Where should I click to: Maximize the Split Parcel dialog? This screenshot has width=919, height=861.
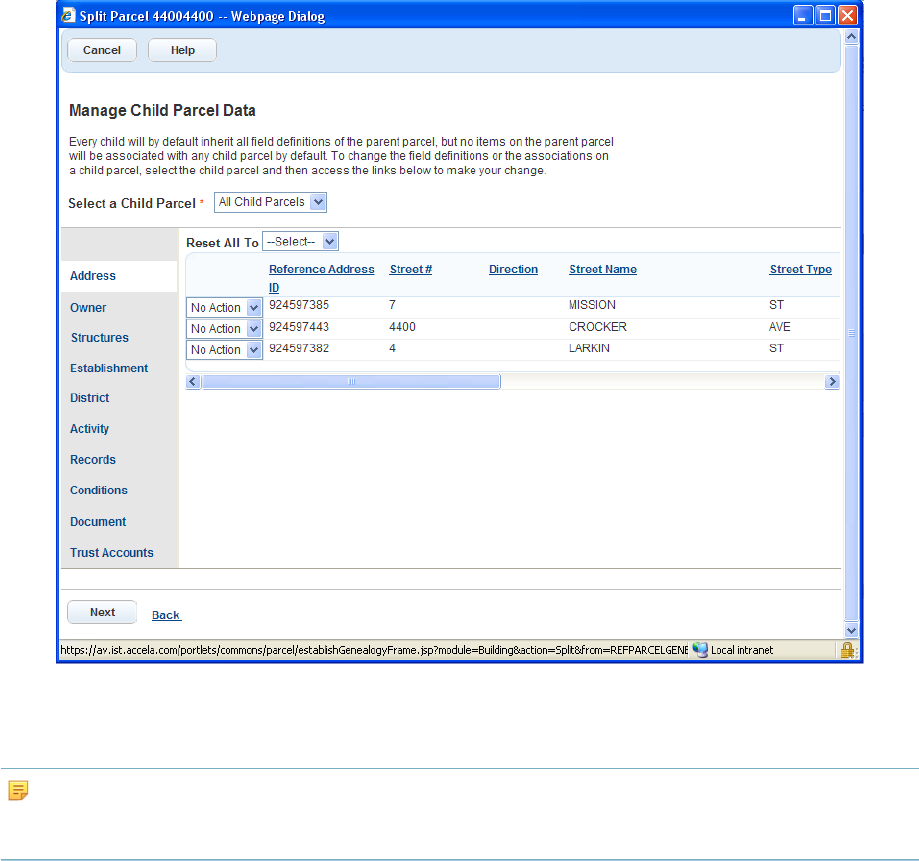click(x=825, y=15)
